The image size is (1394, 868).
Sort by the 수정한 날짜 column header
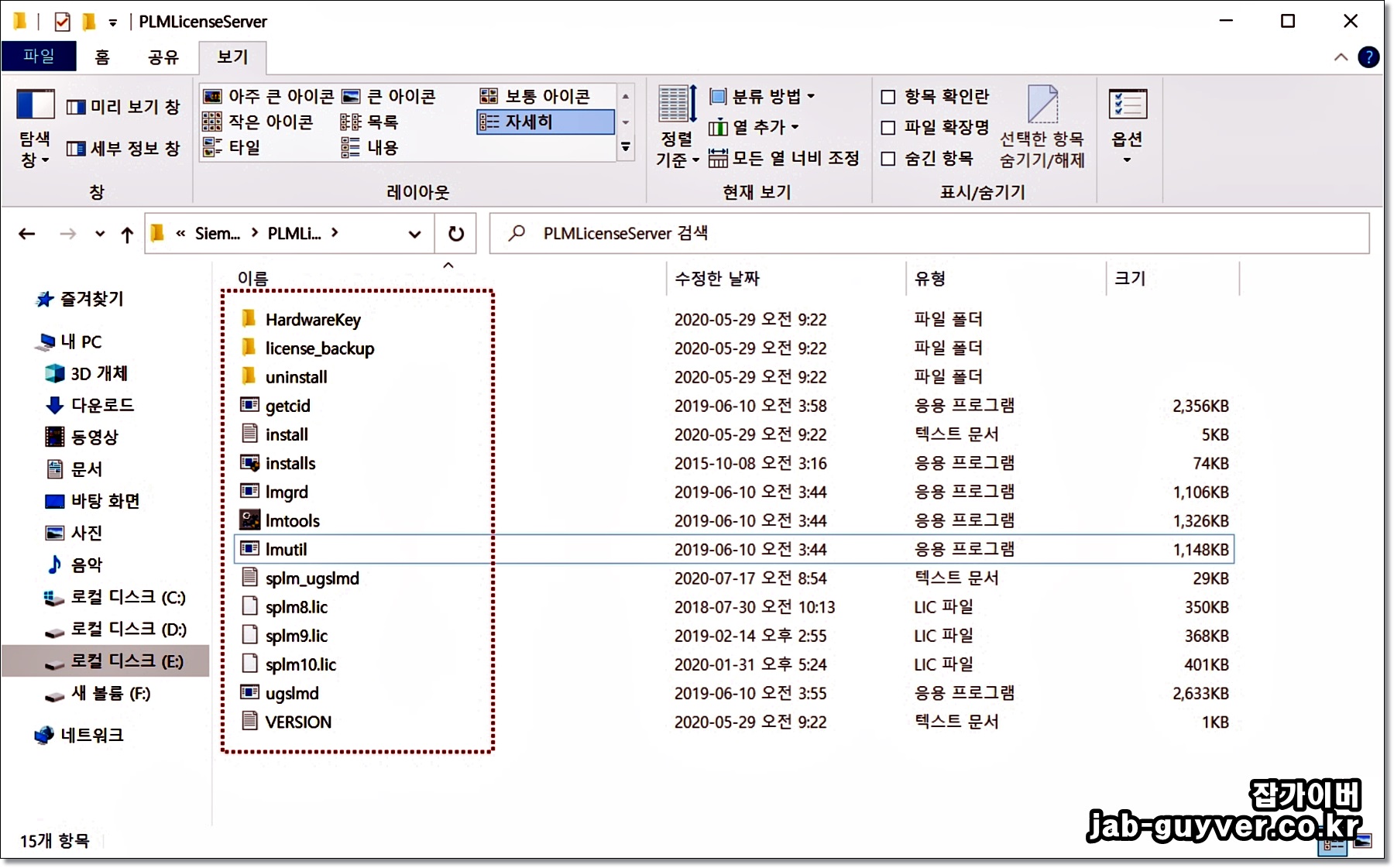pos(717,278)
